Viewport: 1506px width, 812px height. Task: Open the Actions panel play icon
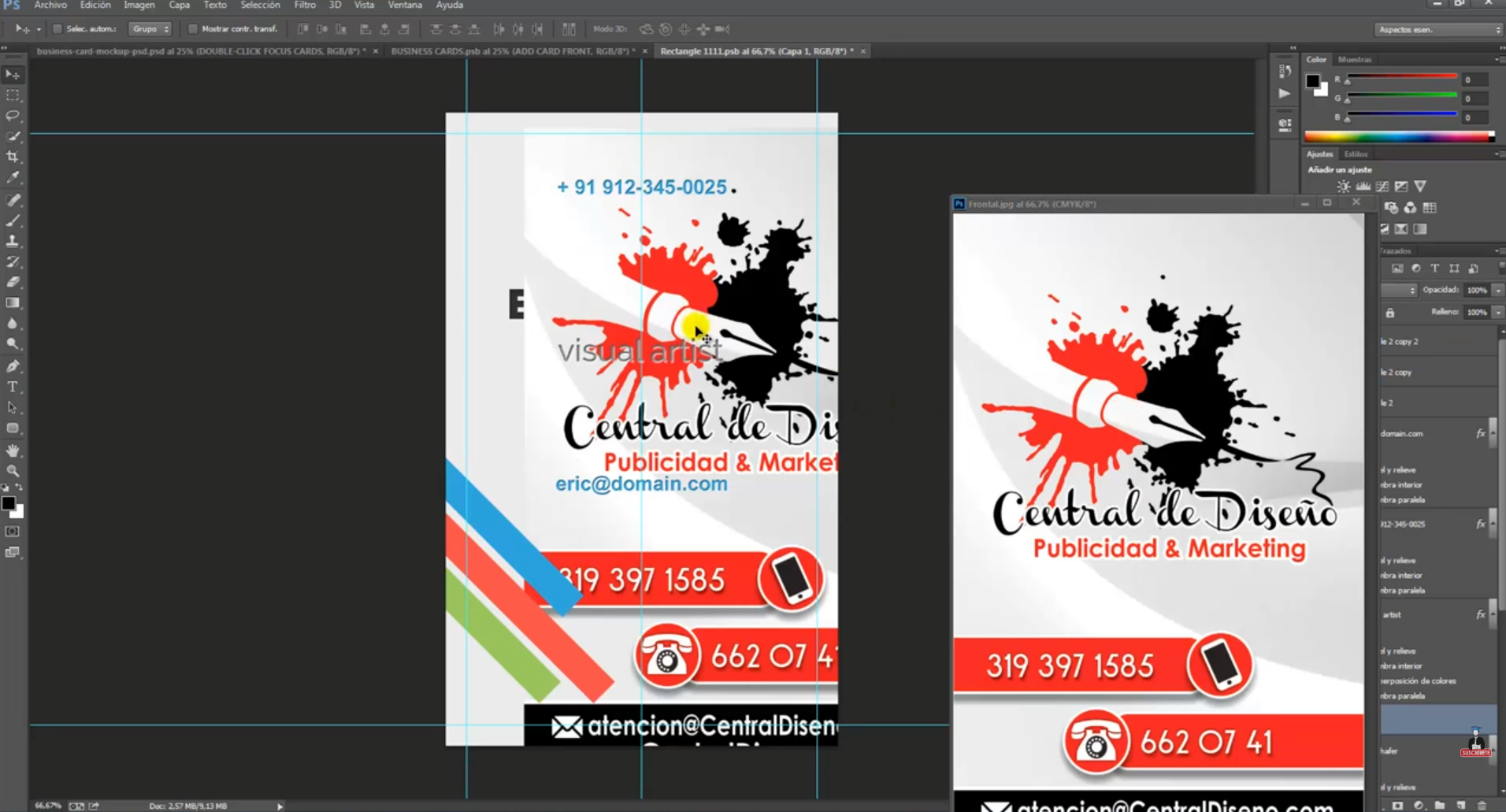pyautogui.click(x=1285, y=94)
